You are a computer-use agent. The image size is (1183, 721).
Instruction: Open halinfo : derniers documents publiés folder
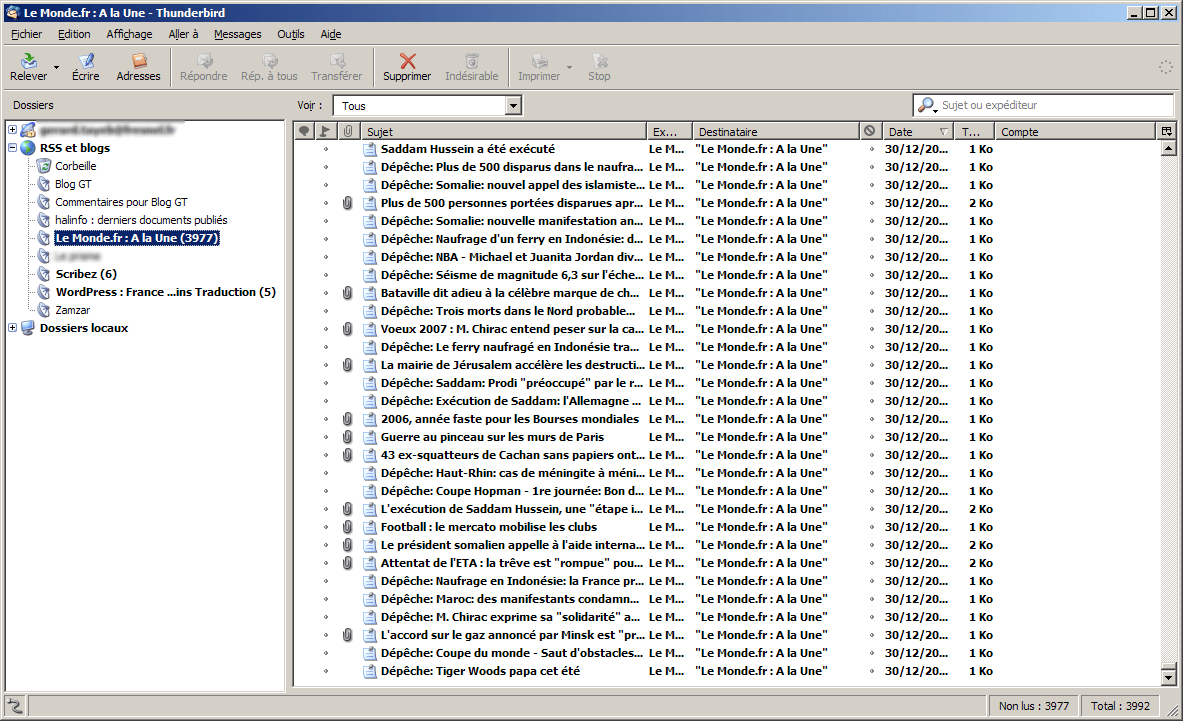point(141,220)
